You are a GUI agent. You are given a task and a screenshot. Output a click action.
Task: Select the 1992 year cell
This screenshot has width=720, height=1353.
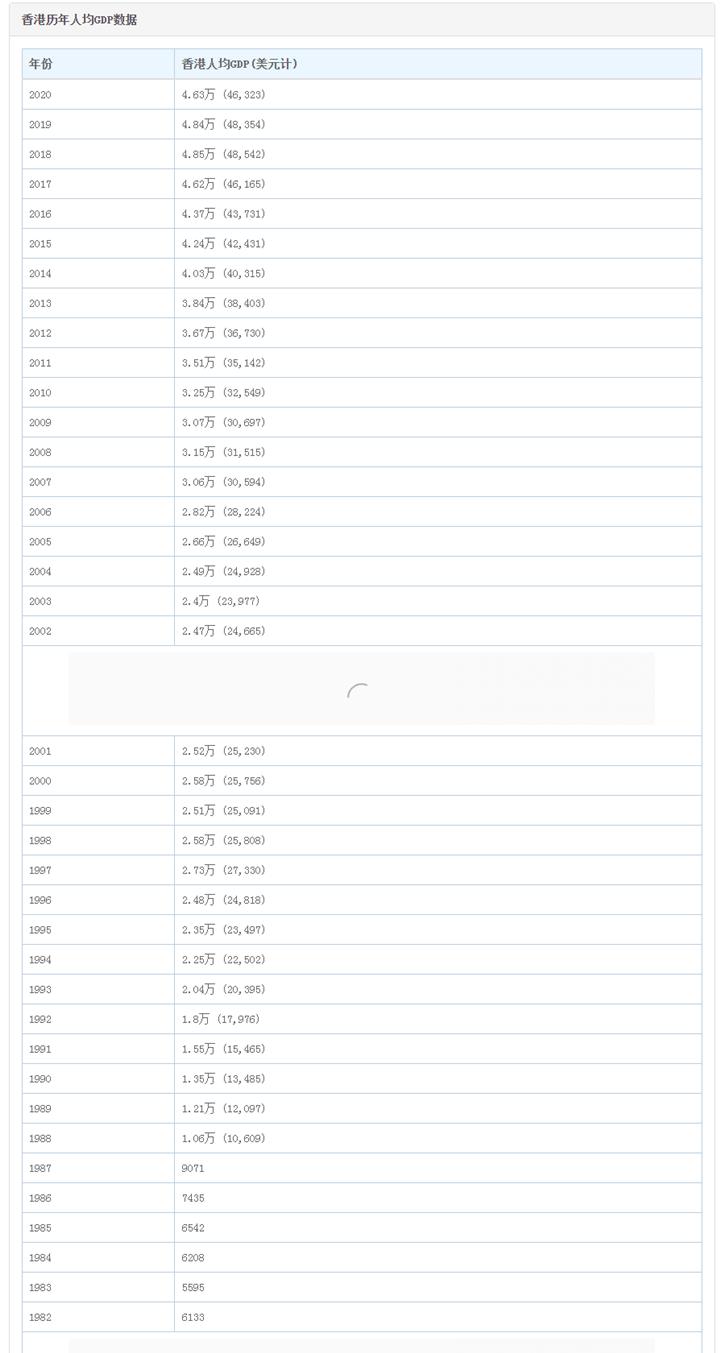[x=41, y=1019]
